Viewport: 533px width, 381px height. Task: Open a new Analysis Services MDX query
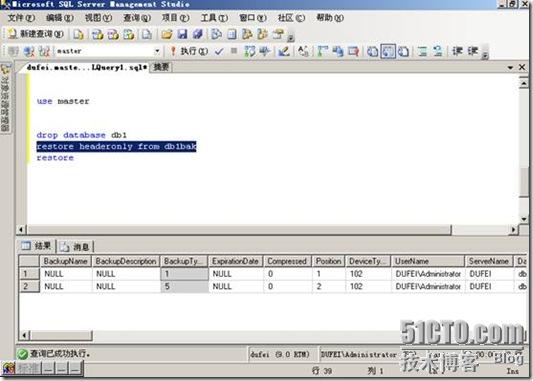[98, 34]
